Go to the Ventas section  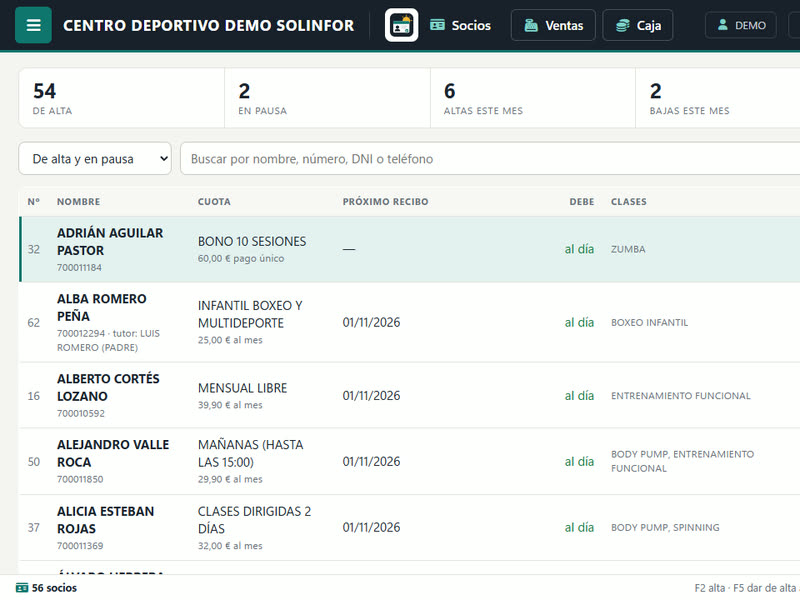click(x=553, y=25)
